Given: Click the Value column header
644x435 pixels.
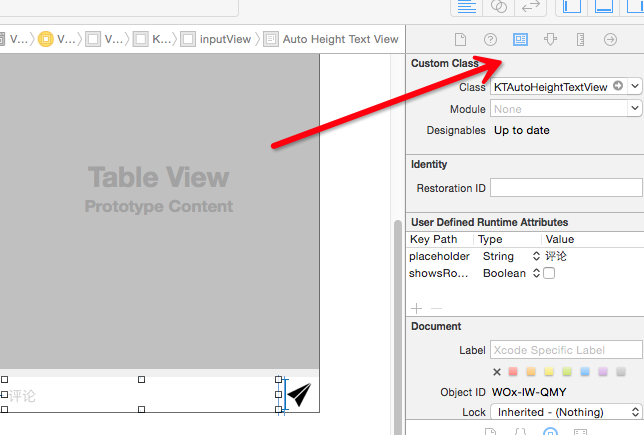Looking at the screenshot, I should [x=560, y=239].
